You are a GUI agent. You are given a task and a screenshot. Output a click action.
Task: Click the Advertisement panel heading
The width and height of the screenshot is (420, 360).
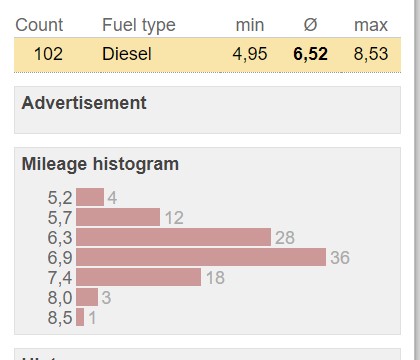84,103
